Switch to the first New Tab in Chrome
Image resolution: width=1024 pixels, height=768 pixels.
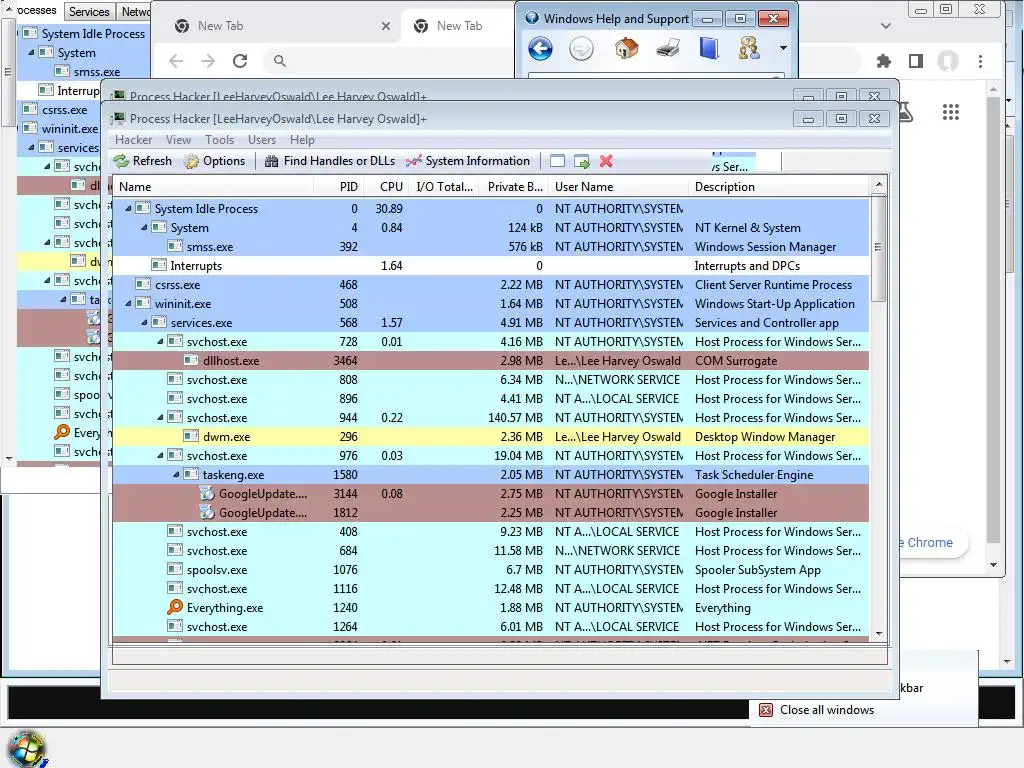pyautogui.click(x=279, y=26)
